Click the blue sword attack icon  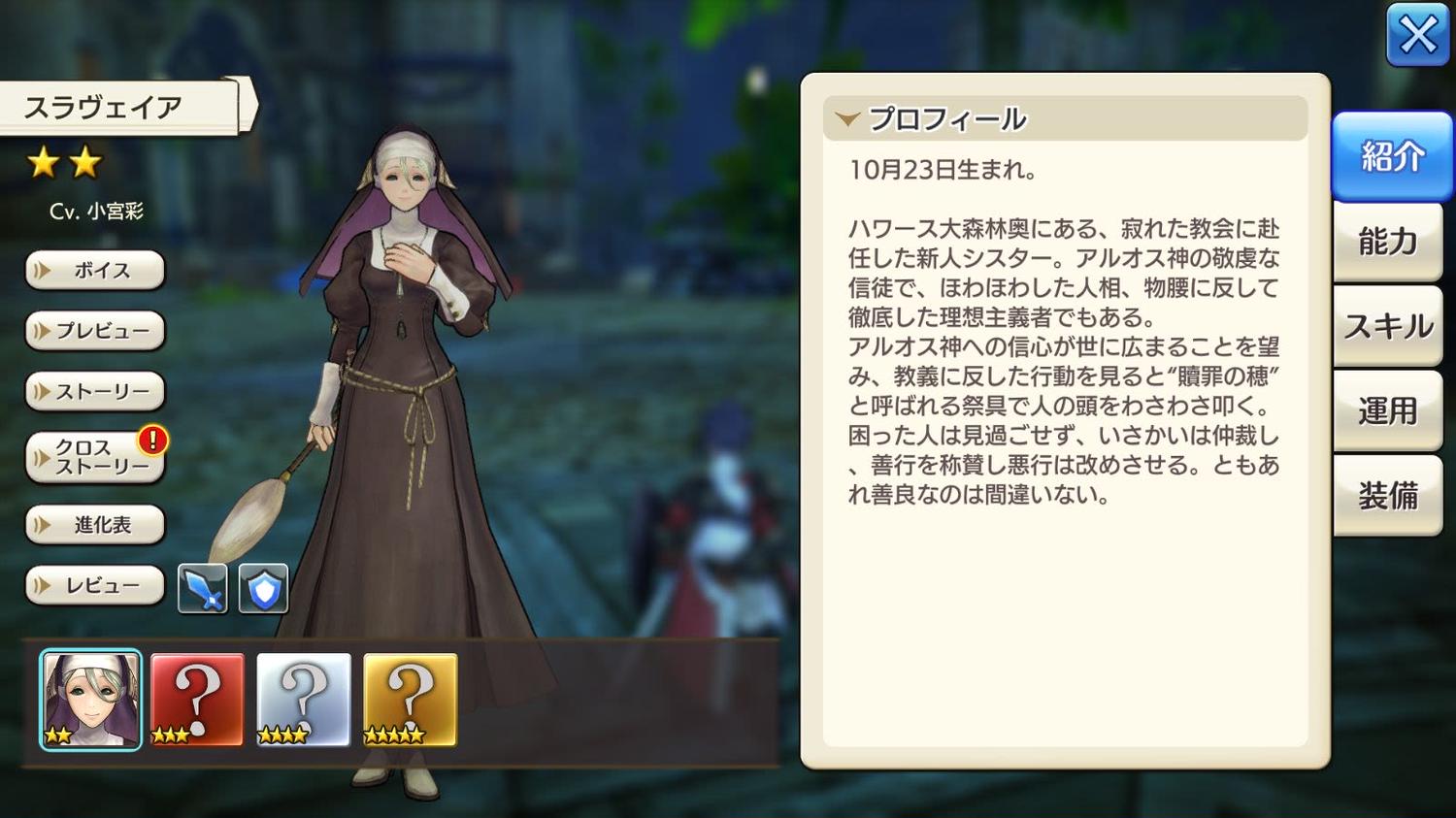203,588
